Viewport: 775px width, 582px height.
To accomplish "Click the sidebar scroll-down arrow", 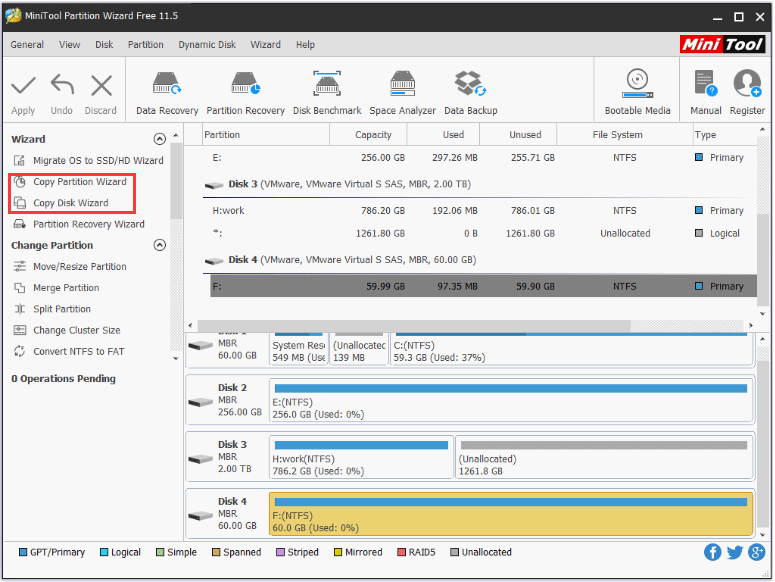I will click(x=176, y=359).
